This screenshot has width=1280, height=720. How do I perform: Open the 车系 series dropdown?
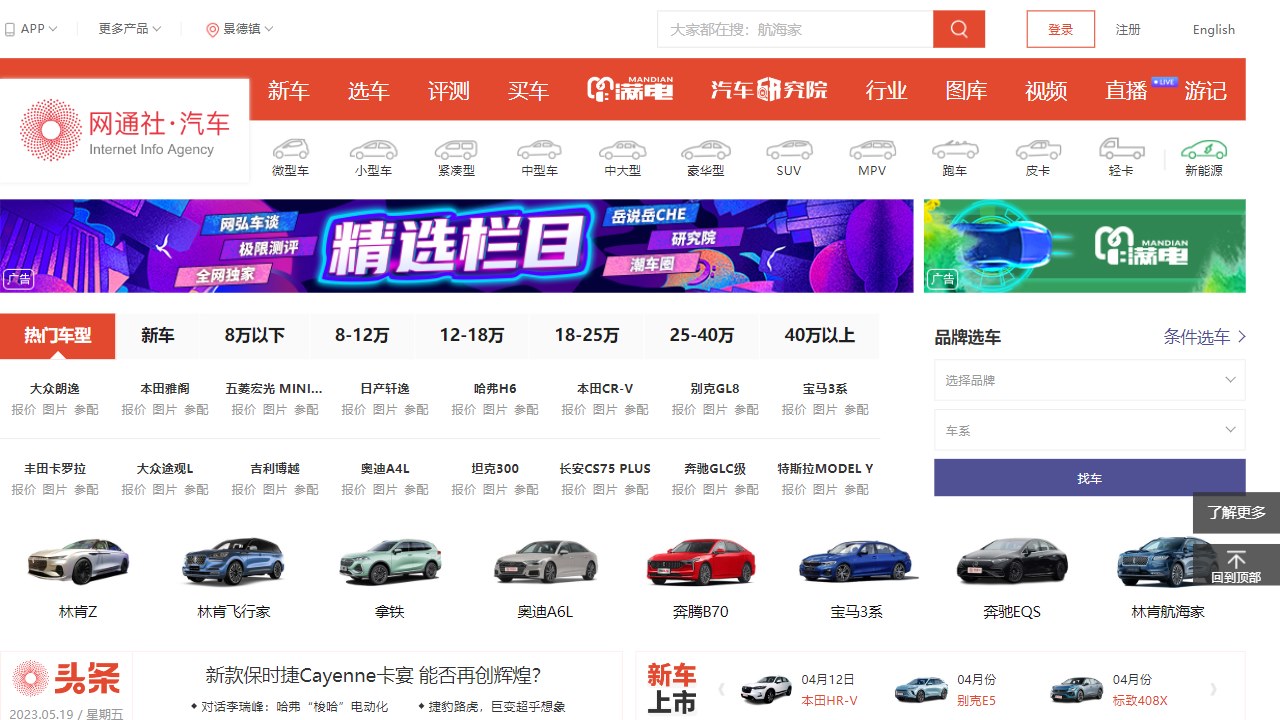click(x=1090, y=430)
